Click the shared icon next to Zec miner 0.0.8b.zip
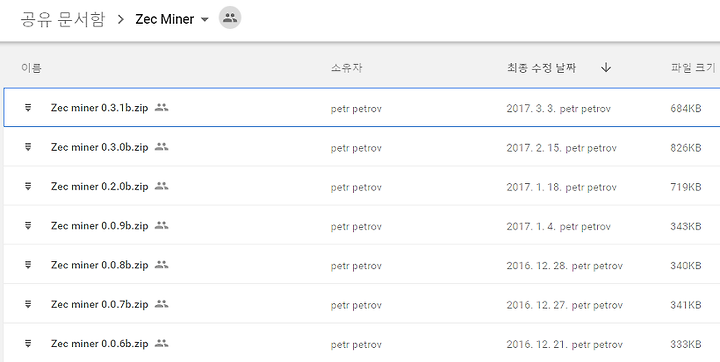The width and height of the screenshot is (720, 362). click(161, 265)
